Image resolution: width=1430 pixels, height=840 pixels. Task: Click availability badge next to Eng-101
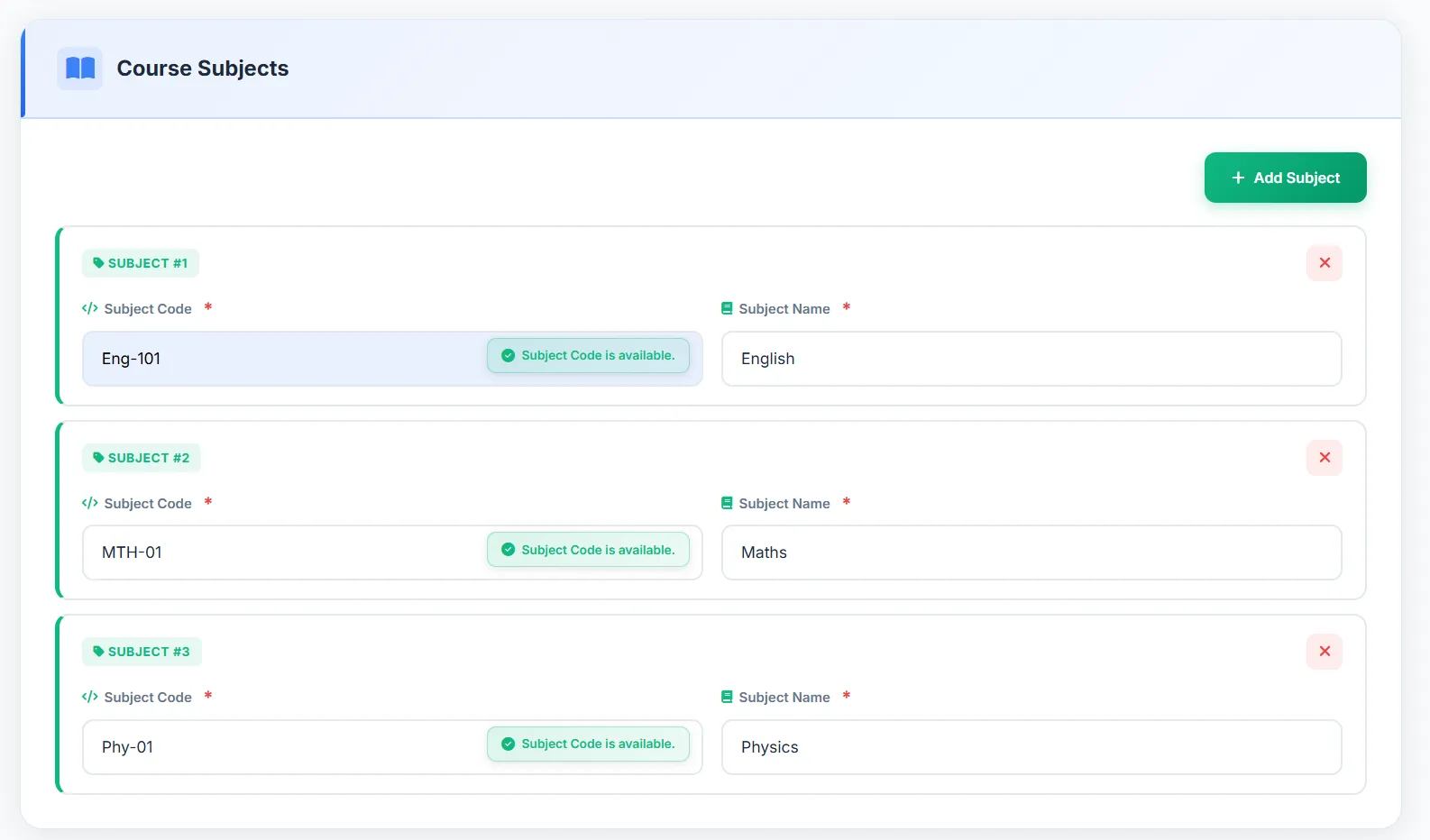(588, 356)
